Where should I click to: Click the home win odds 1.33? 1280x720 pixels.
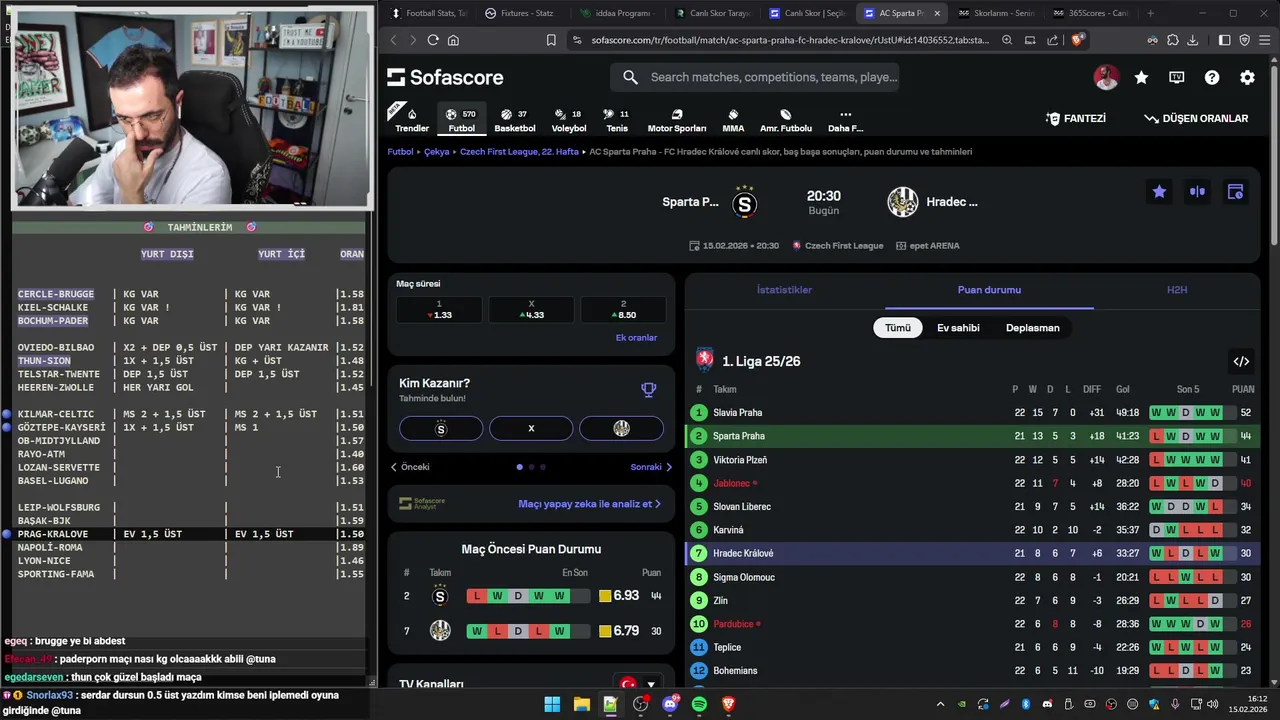click(x=438, y=310)
